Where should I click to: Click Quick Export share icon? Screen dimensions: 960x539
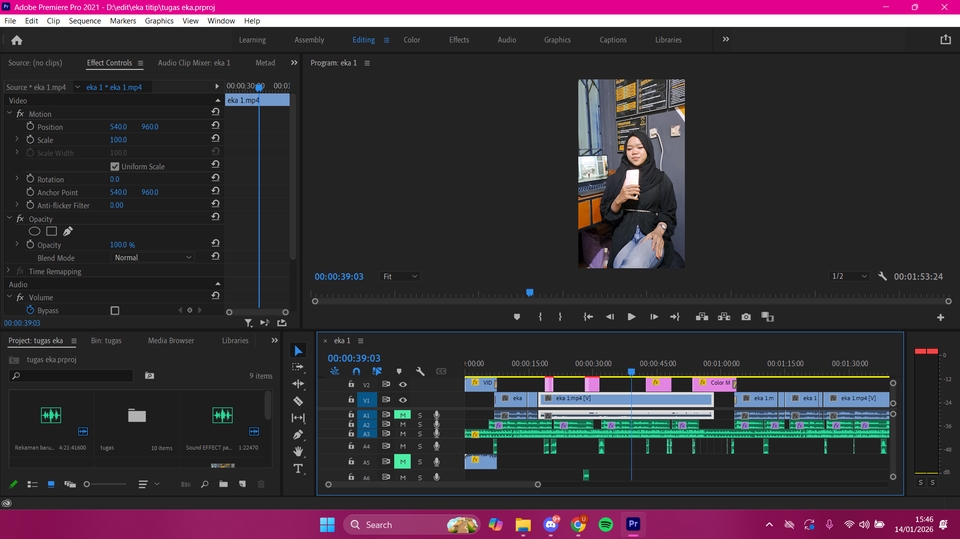coord(945,39)
